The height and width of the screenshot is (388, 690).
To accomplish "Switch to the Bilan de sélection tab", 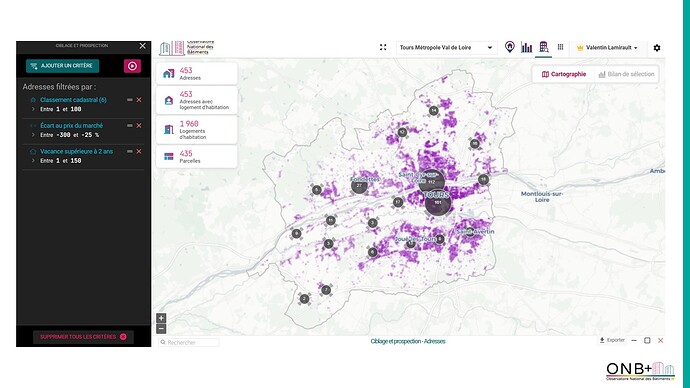I will [626, 74].
